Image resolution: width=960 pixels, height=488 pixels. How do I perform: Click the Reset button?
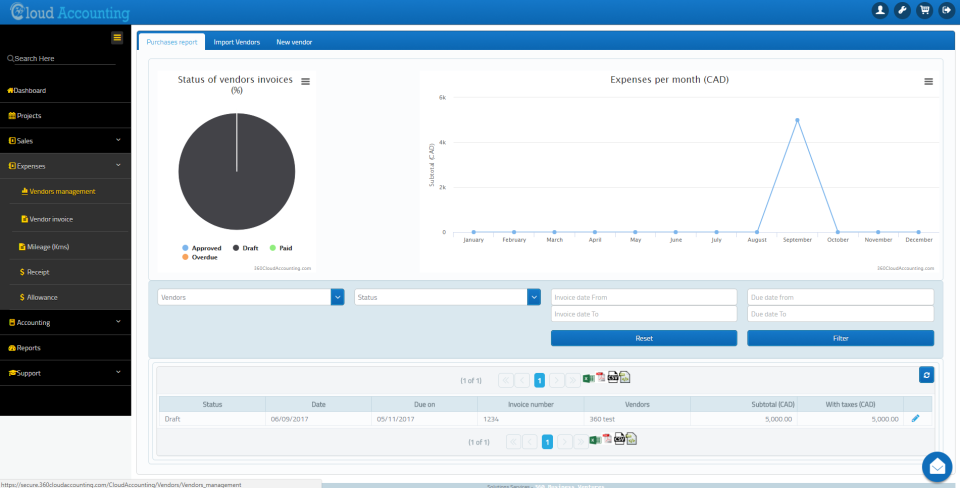pyautogui.click(x=644, y=338)
